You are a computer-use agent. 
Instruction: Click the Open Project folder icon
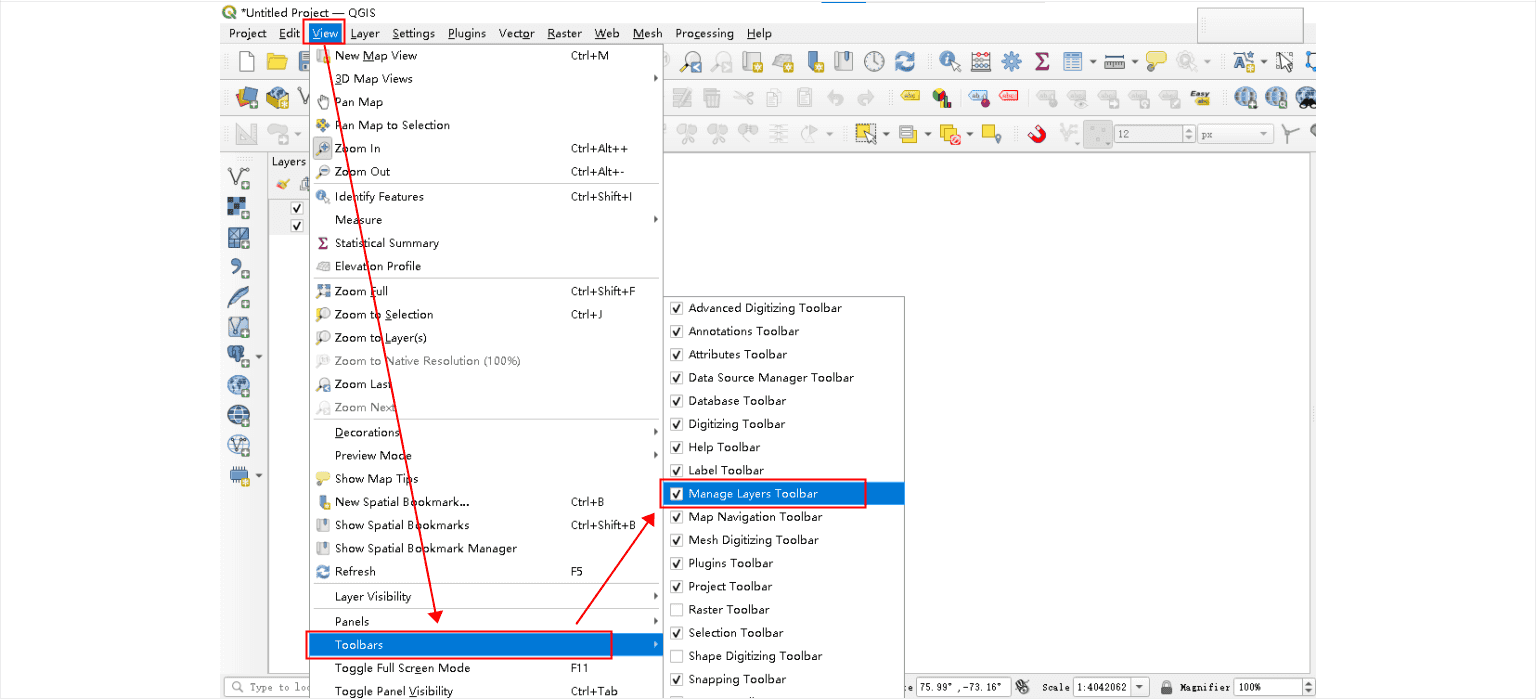(277, 62)
